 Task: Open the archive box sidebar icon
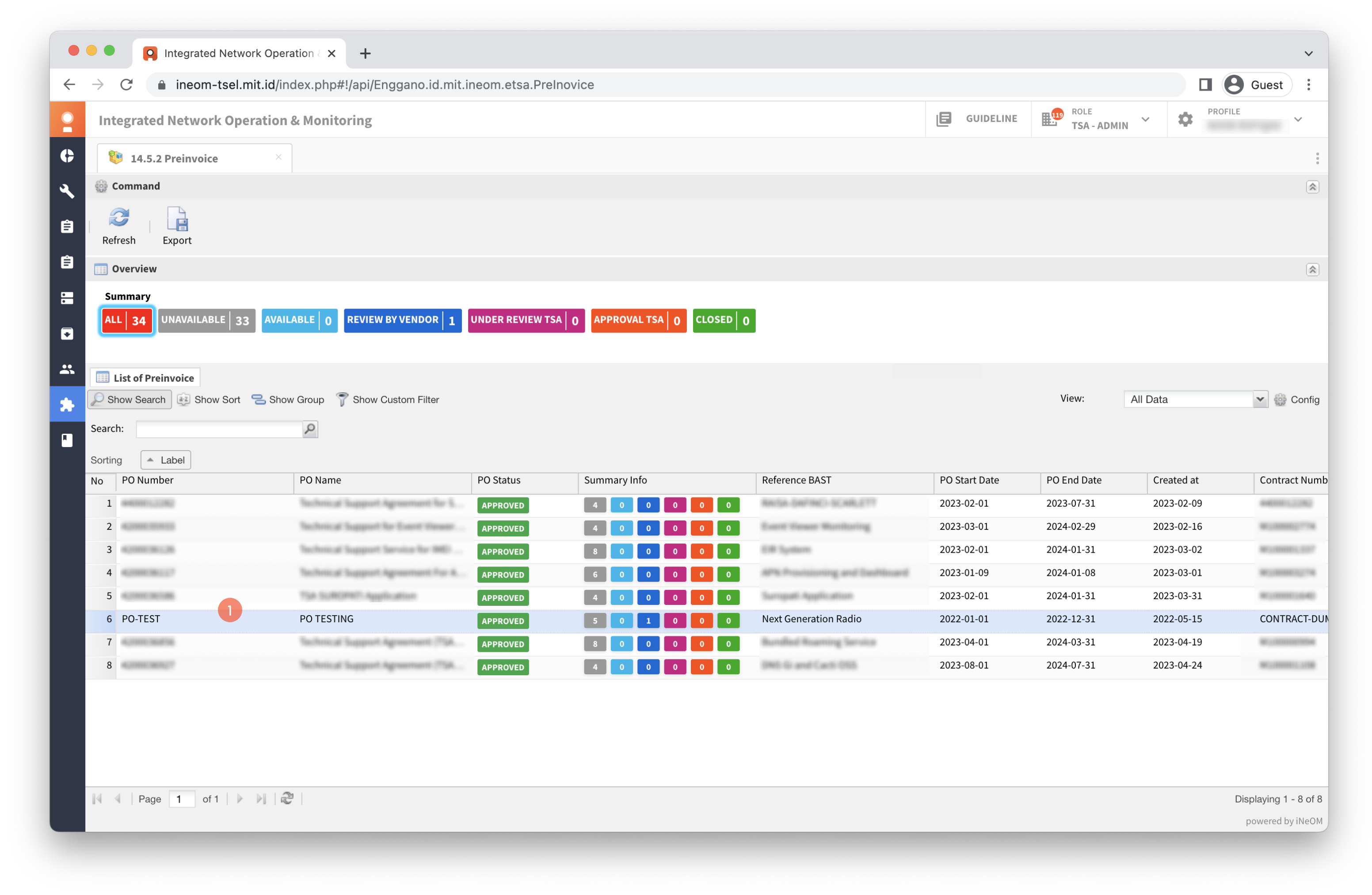67,333
